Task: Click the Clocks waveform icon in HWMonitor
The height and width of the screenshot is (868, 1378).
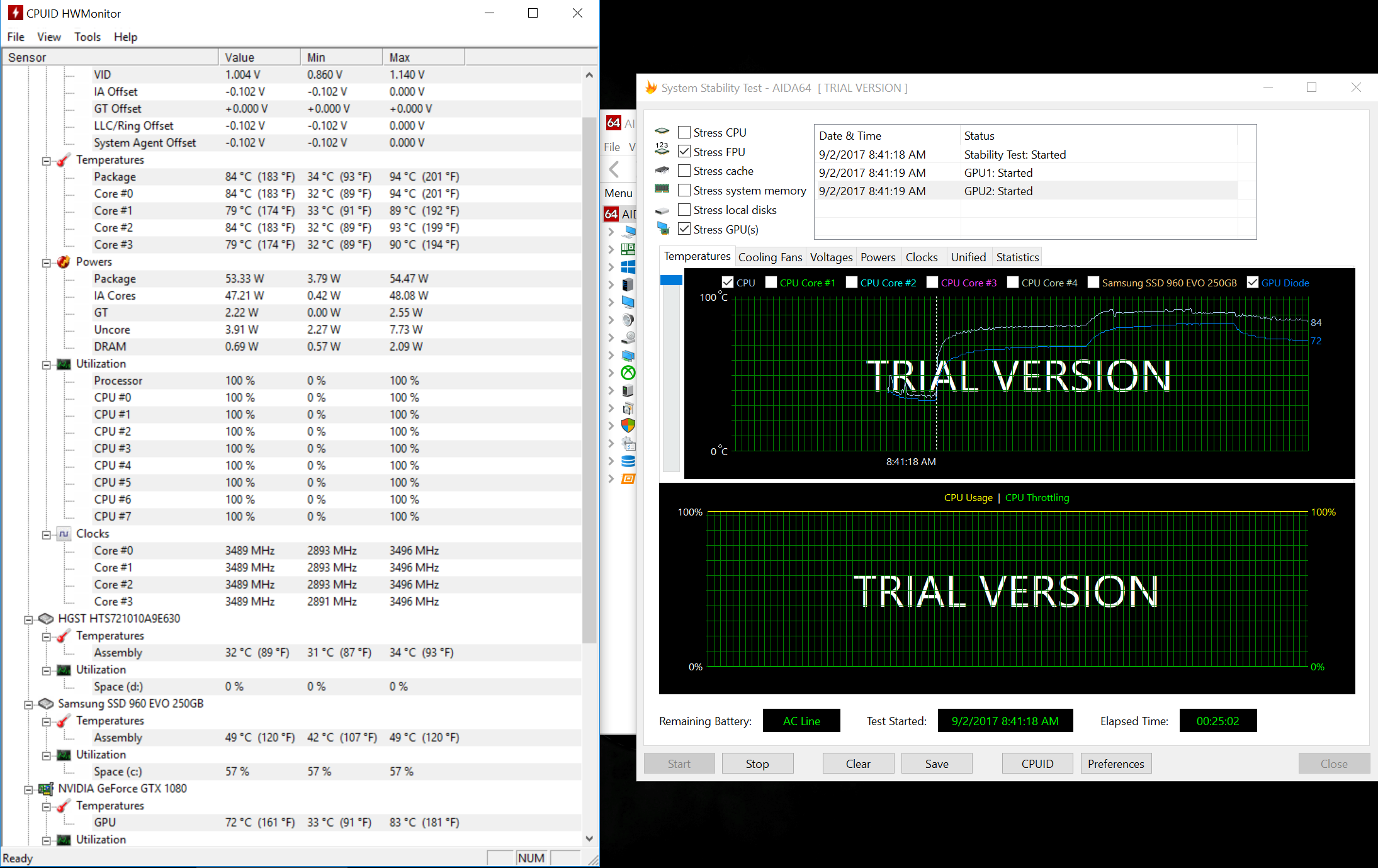Action: click(64, 534)
